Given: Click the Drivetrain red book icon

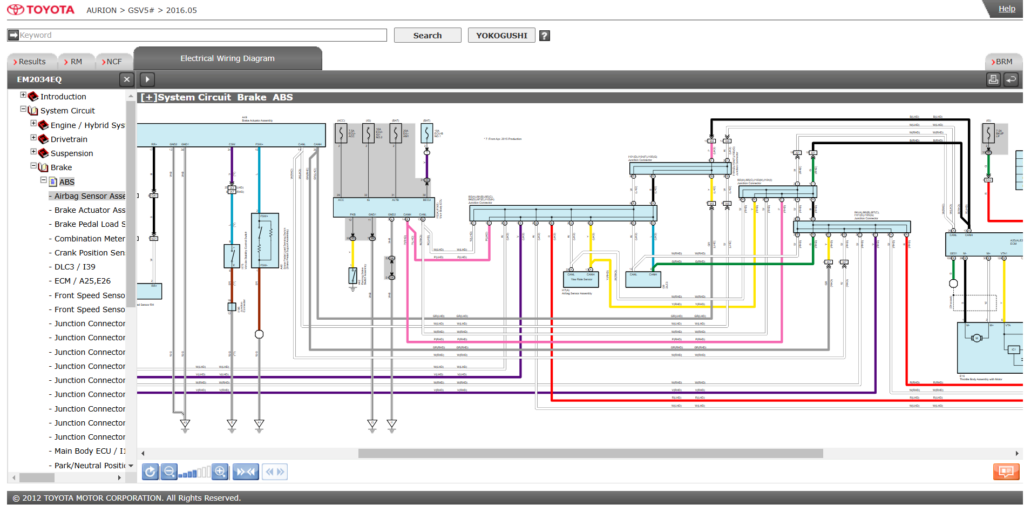Looking at the screenshot, I should [x=44, y=139].
